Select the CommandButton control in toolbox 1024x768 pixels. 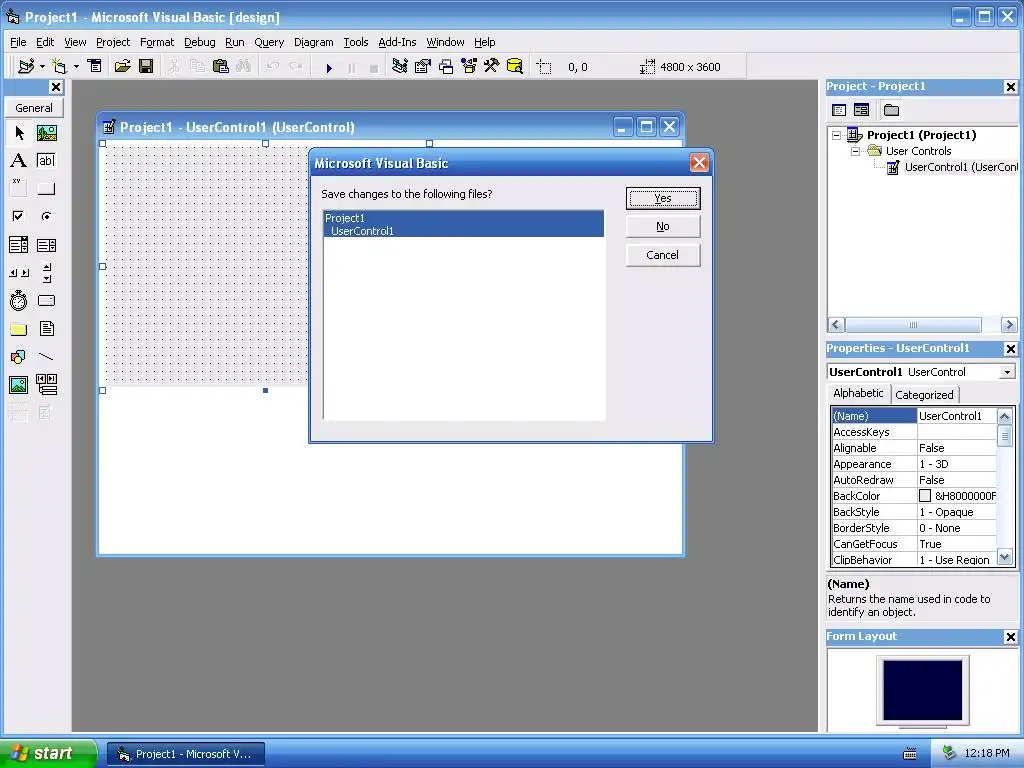[x=46, y=189]
